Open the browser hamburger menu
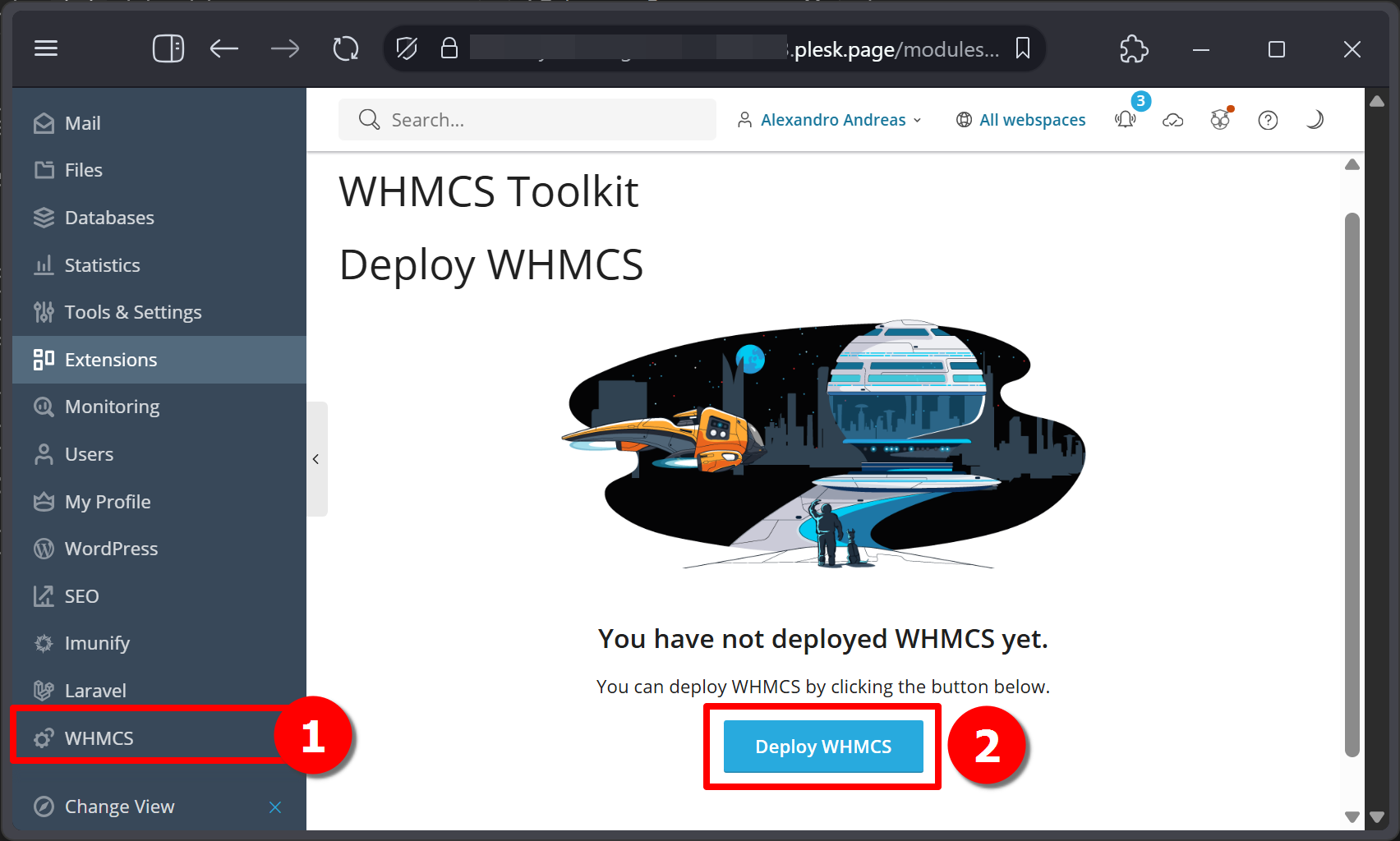1400x841 pixels. point(46,48)
